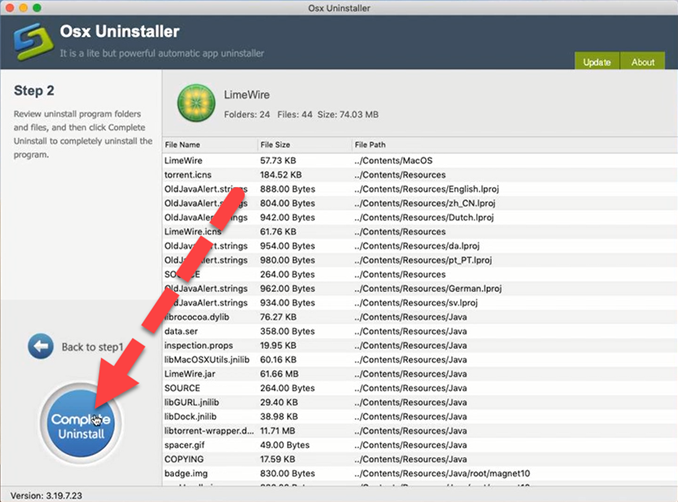Click the 29.40 KB size cell
This screenshot has width=678, height=502.
[279, 403]
